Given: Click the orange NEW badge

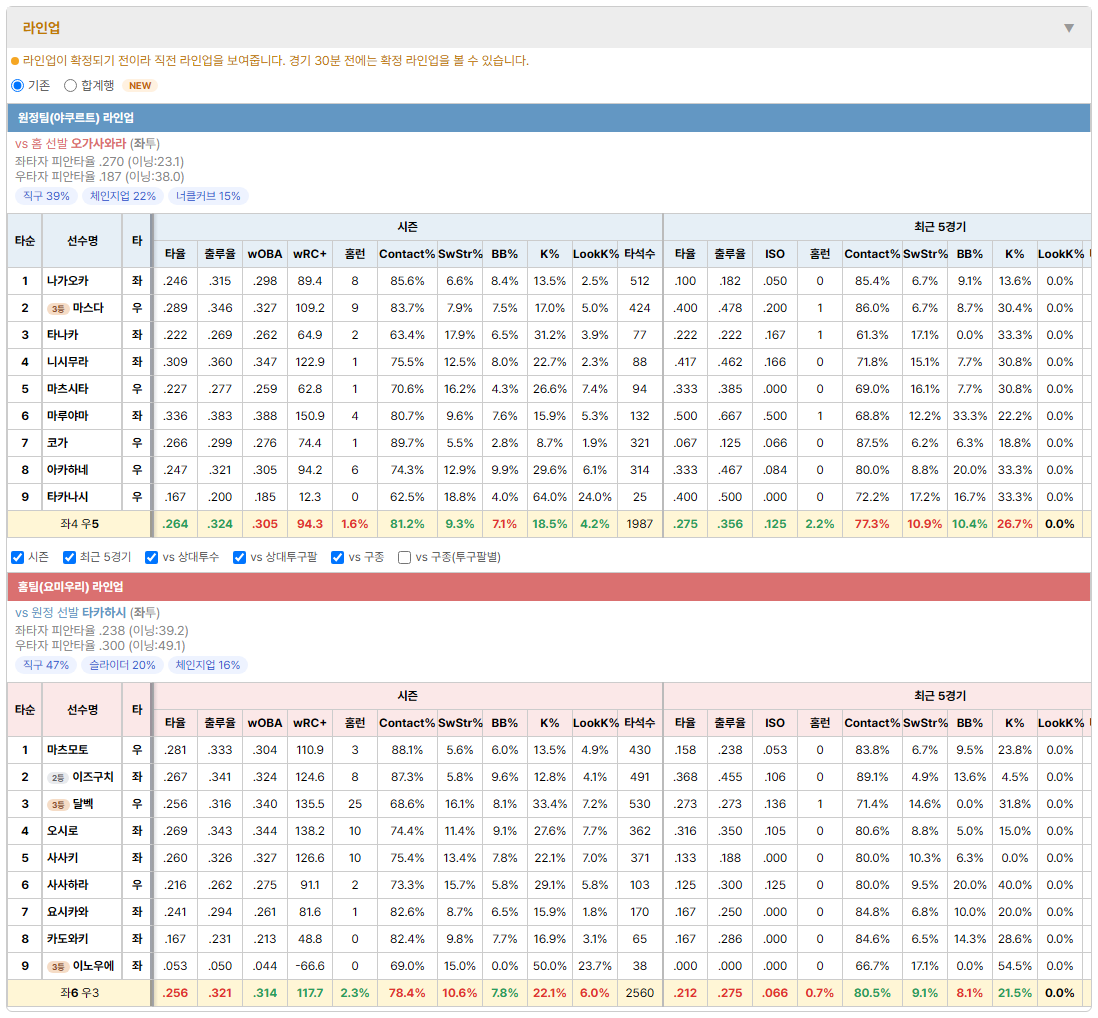Looking at the screenshot, I should (140, 85).
